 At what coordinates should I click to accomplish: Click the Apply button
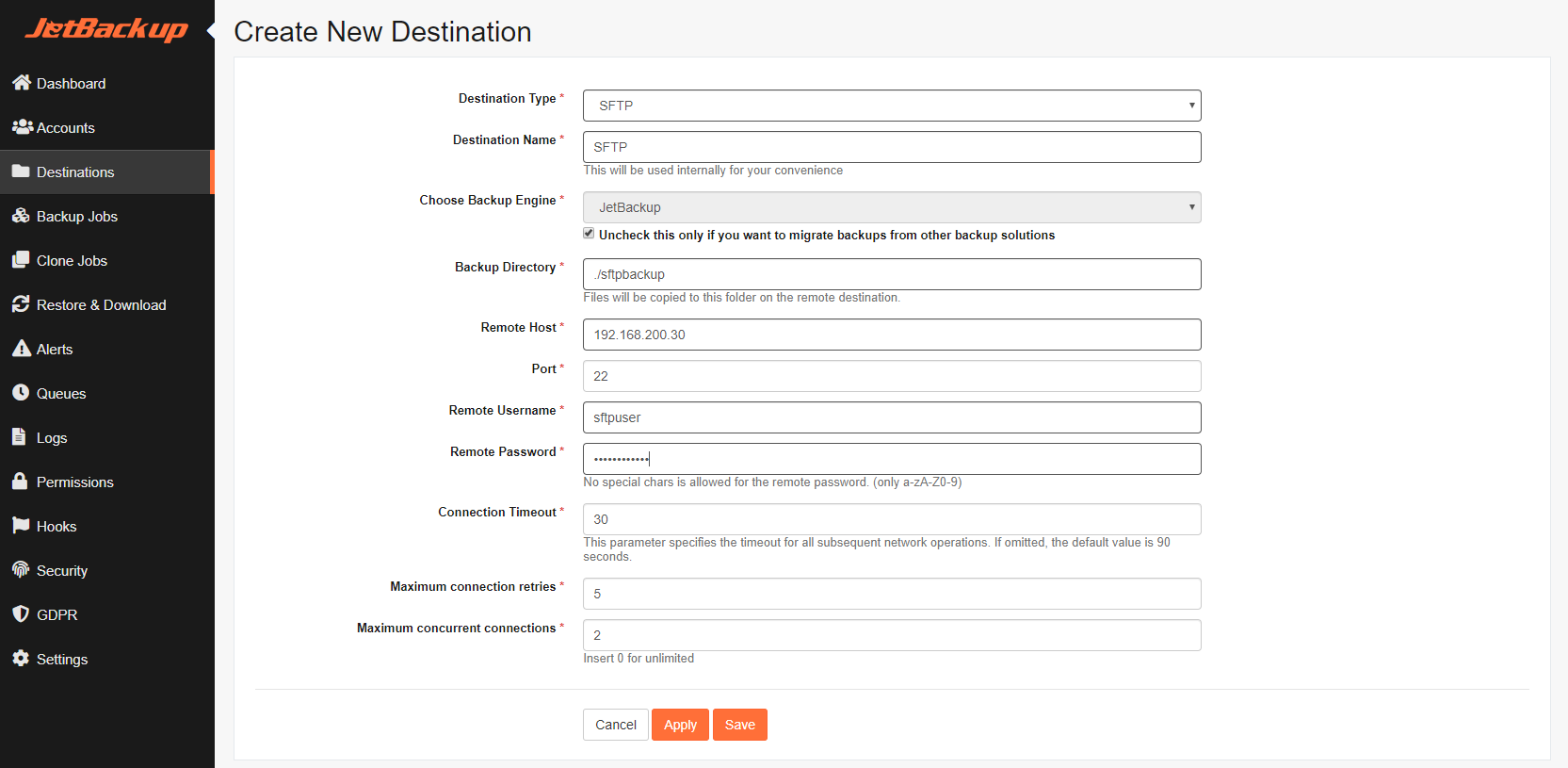click(x=680, y=725)
